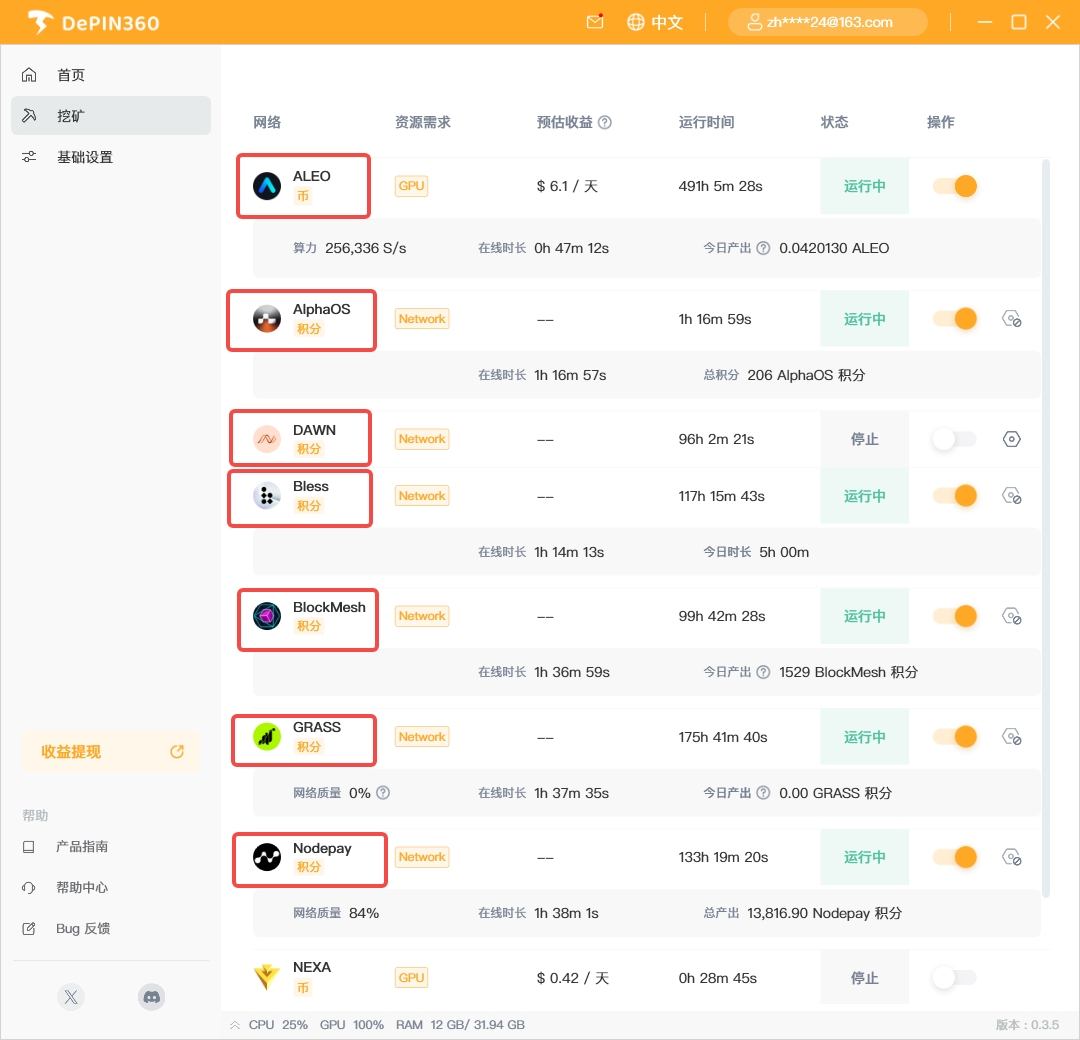
Task: Click help icon beside BlockMesh 今日产出
Action: (763, 672)
